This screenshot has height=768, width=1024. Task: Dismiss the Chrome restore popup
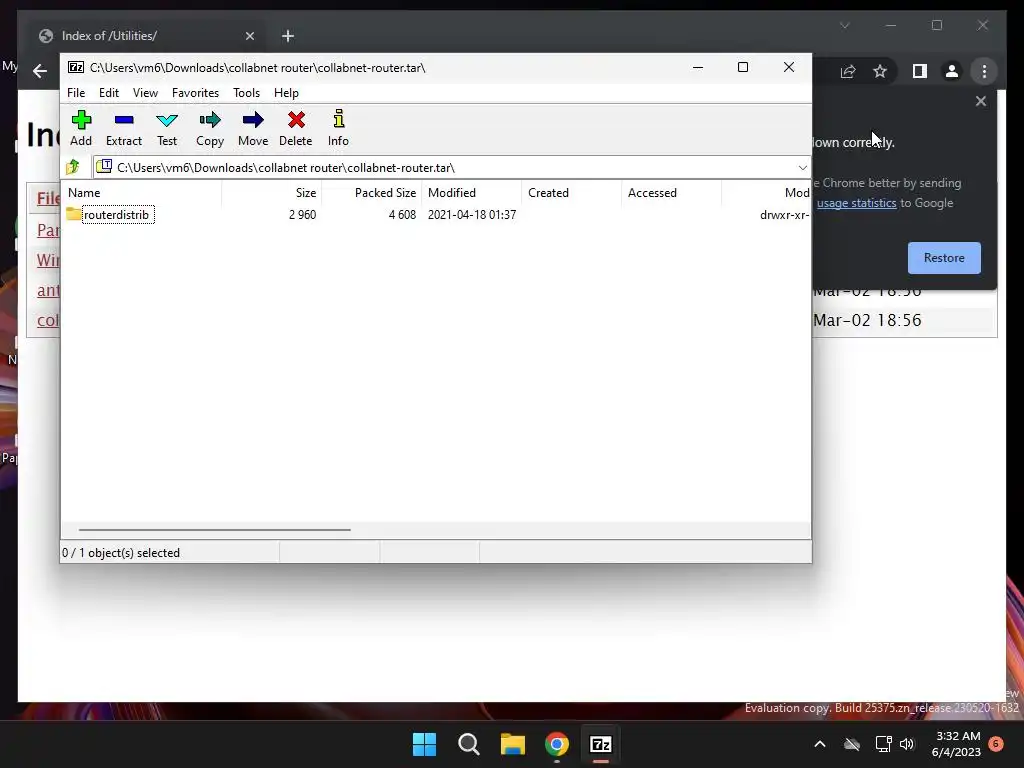(980, 101)
